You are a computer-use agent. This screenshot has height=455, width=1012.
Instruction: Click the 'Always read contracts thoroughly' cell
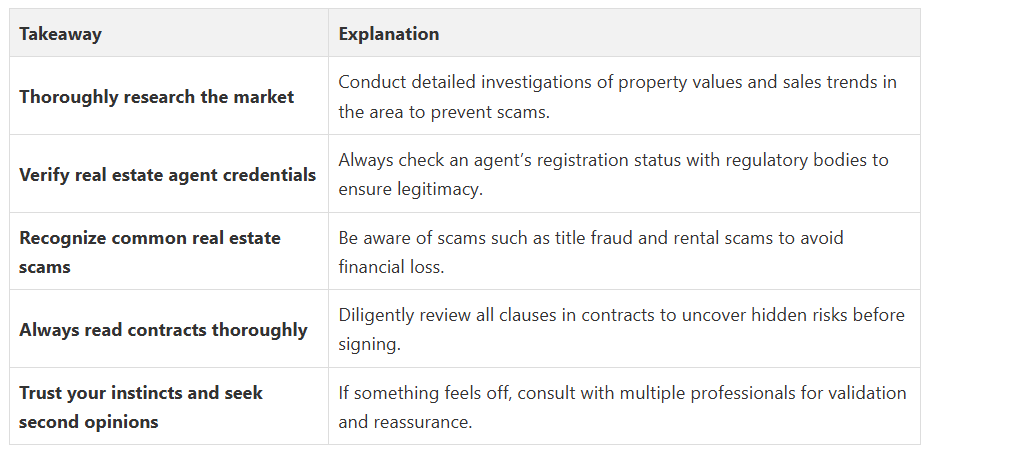(x=163, y=330)
